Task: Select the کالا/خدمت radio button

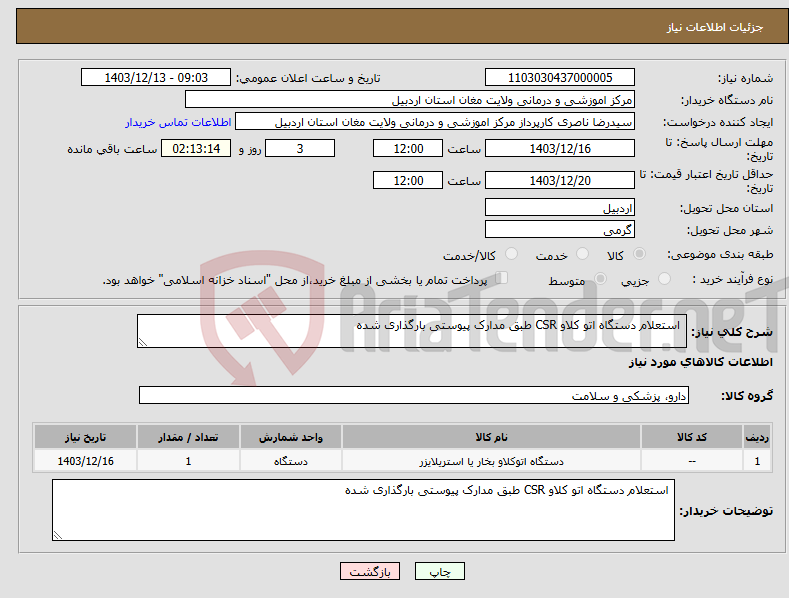Action: pyautogui.click(x=511, y=254)
